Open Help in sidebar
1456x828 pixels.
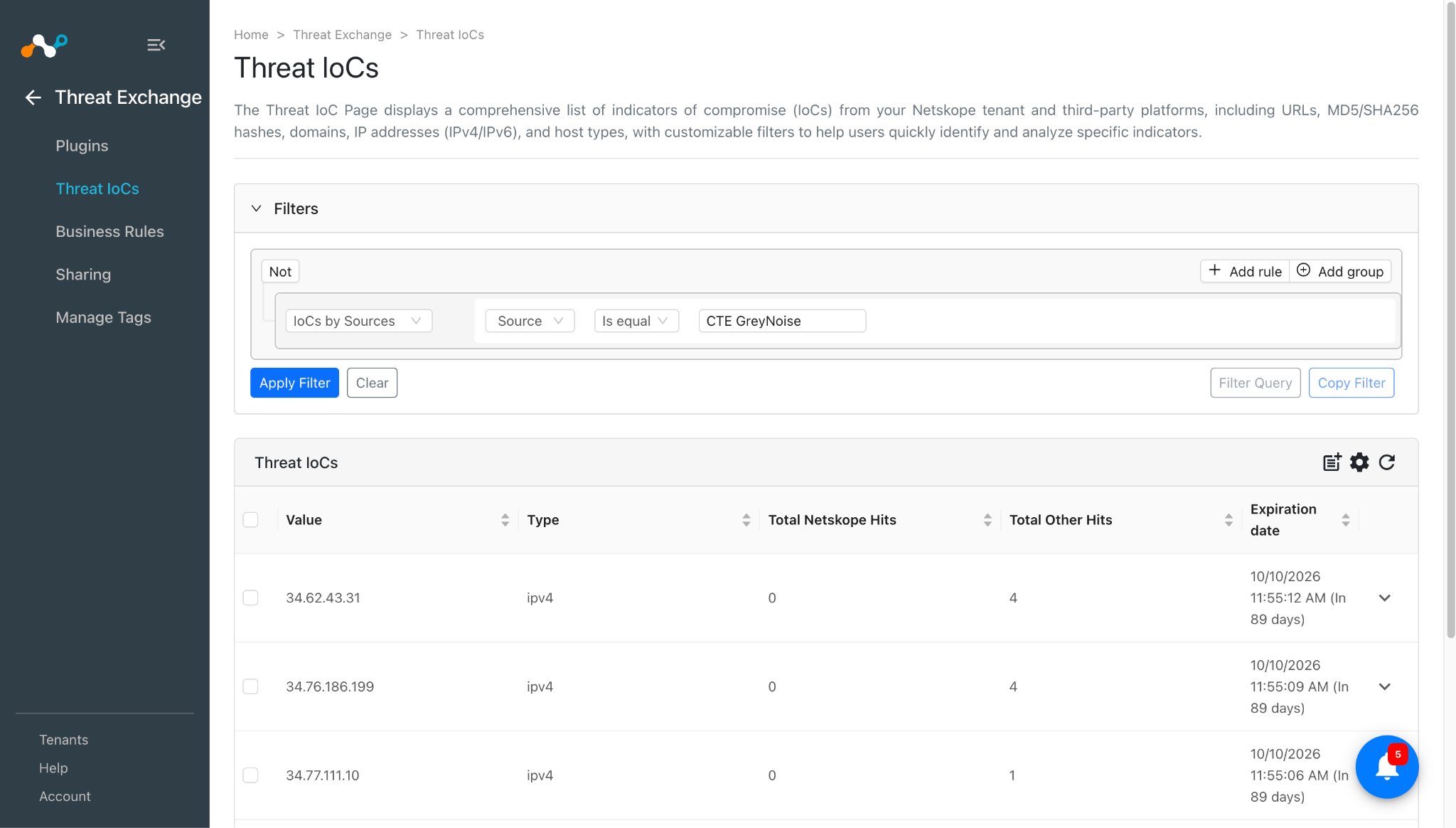pos(53,768)
